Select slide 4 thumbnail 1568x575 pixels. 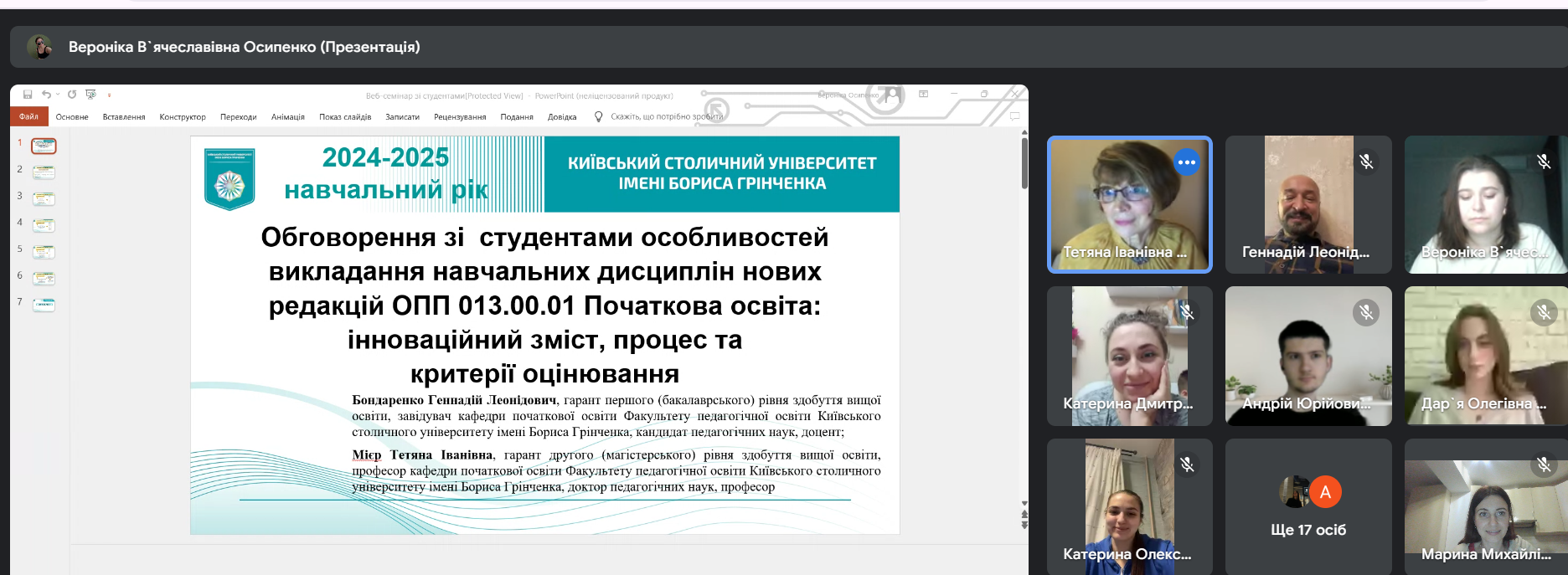(44, 225)
